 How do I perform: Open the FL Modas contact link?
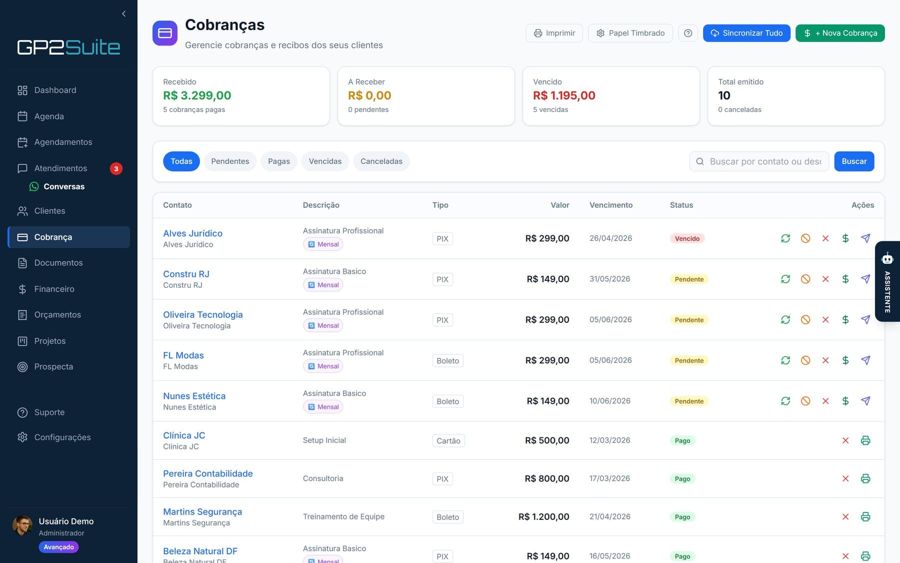click(x=183, y=356)
